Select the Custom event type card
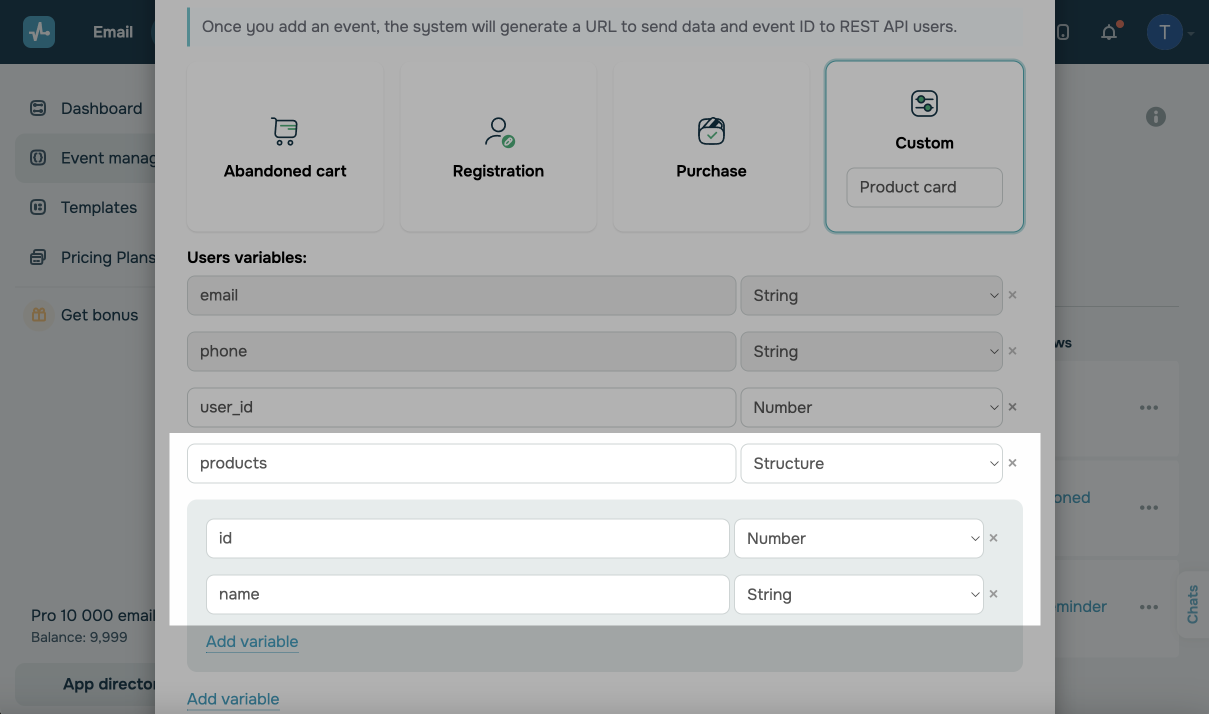 pyautogui.click(x=924, y=120)
